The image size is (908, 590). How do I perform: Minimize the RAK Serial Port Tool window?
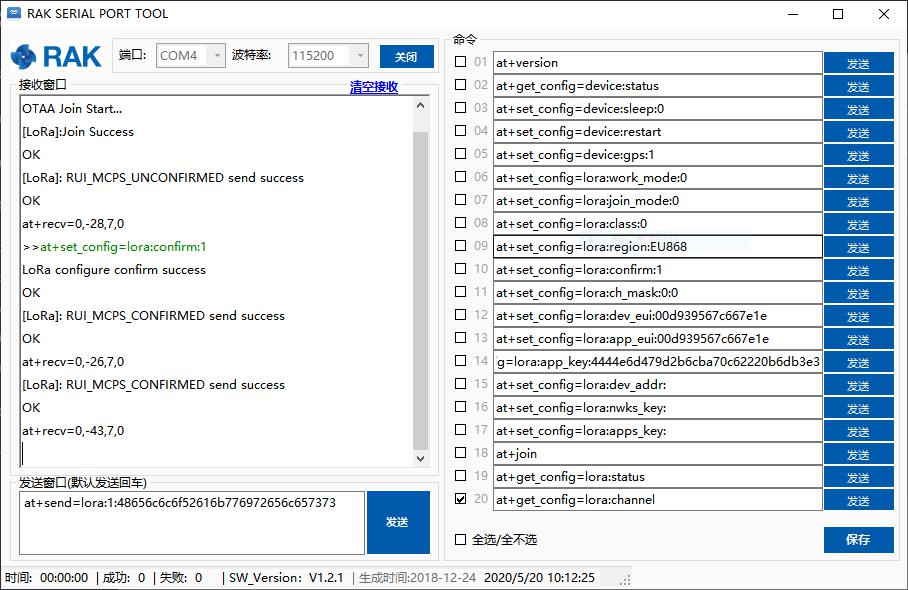tap(793, 14)
